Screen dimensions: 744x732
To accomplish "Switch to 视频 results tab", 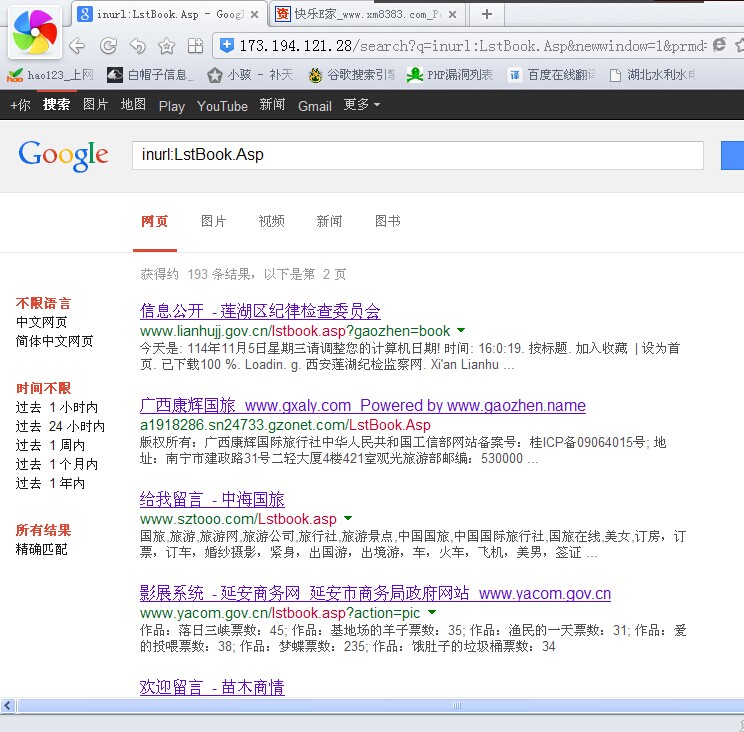I will click(x=271, y=221).
